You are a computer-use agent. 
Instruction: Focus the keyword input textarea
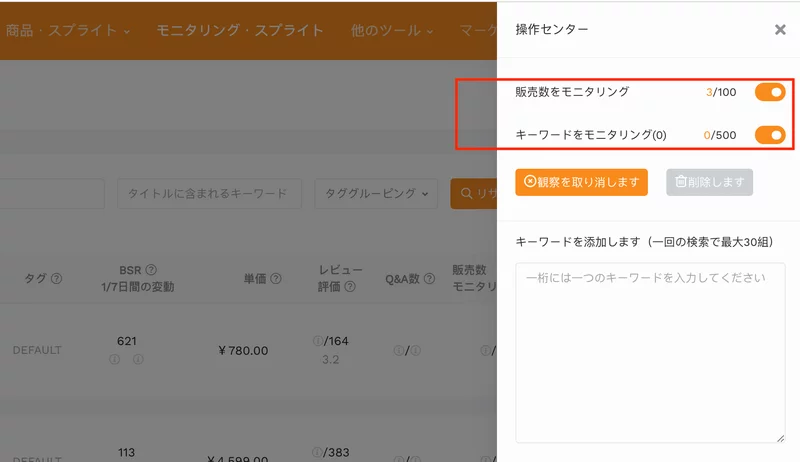[650, 352]
